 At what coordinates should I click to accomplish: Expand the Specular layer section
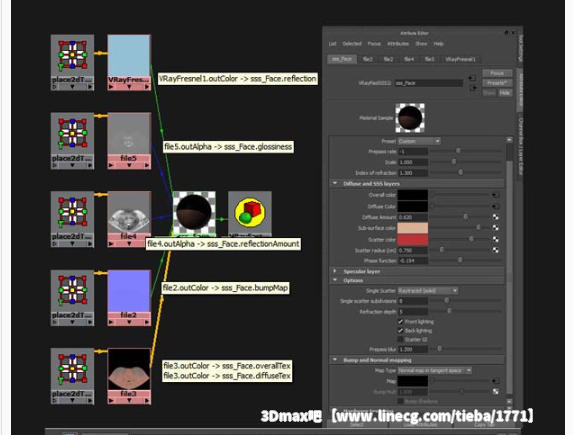pos(335,271)
